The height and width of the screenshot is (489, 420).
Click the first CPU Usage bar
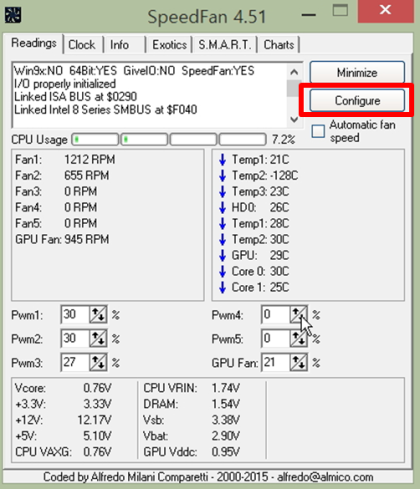pyautogui.click(x=95, y=139)
